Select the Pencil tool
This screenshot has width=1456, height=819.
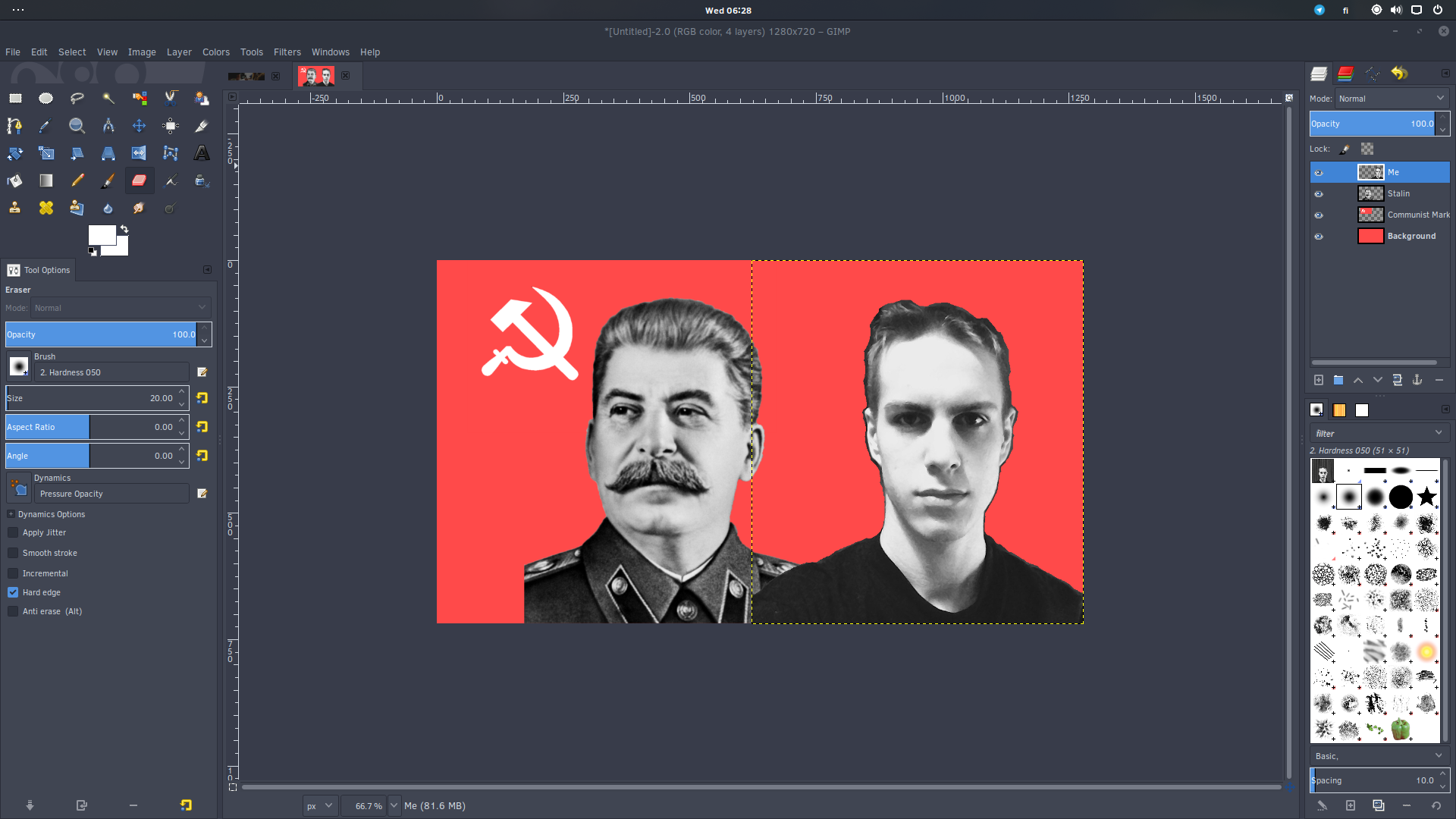77,180
